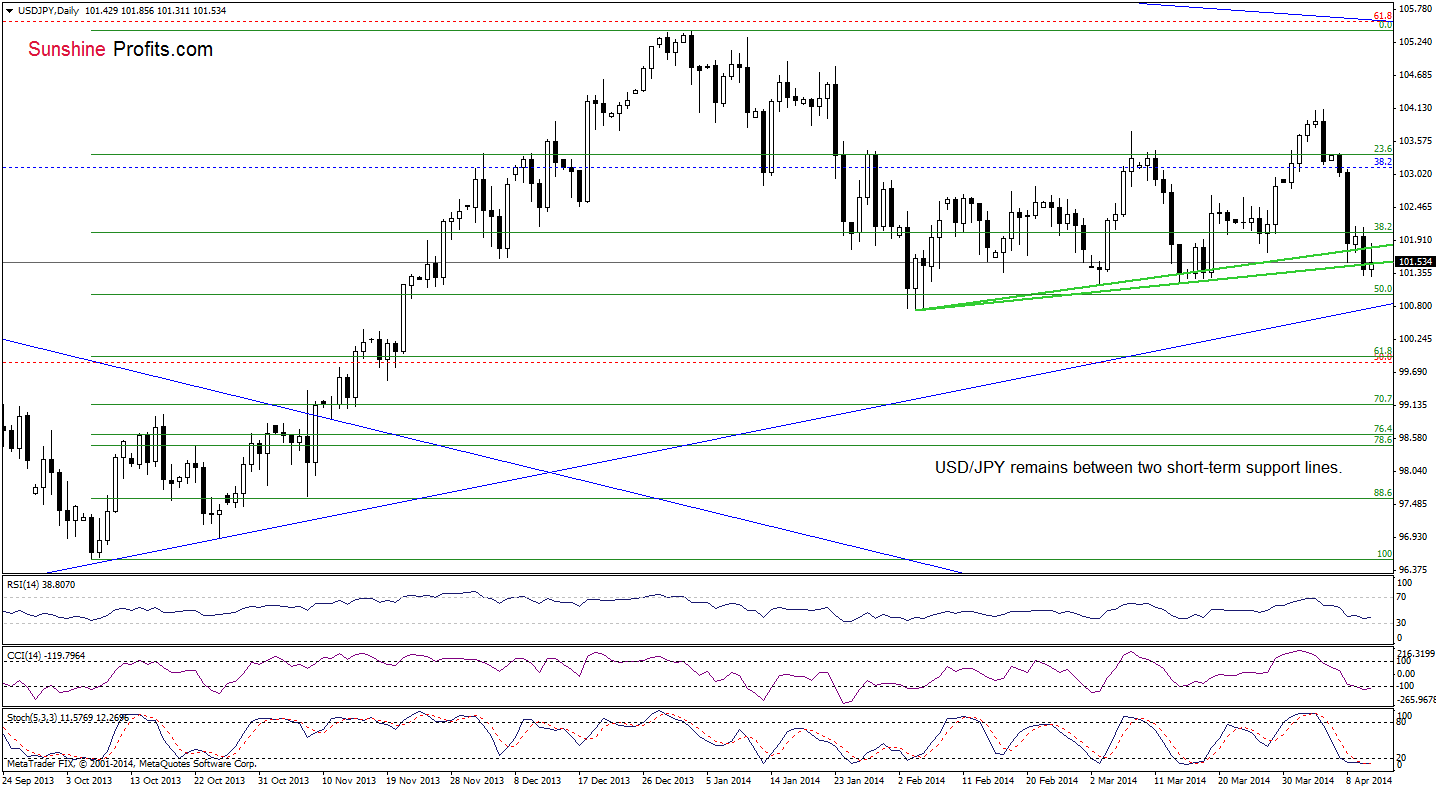Click the 20 Feb 2014 date label
Image resolution: width=1436 pixels, height=789 pixels.
coord(1050,779)
